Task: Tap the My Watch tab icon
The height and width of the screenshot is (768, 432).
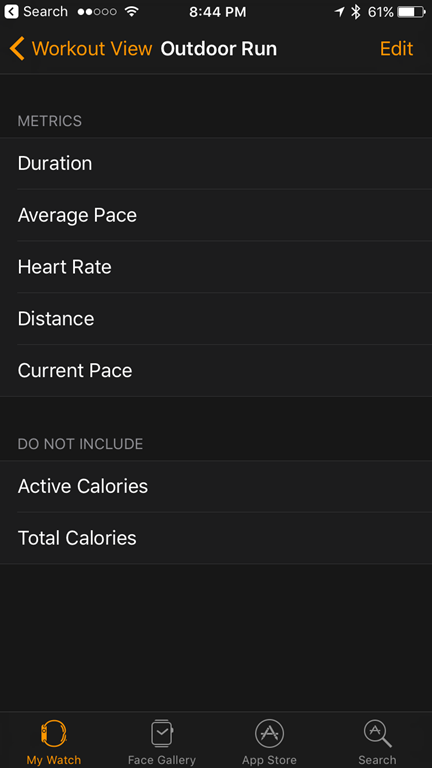Action: 53,733
